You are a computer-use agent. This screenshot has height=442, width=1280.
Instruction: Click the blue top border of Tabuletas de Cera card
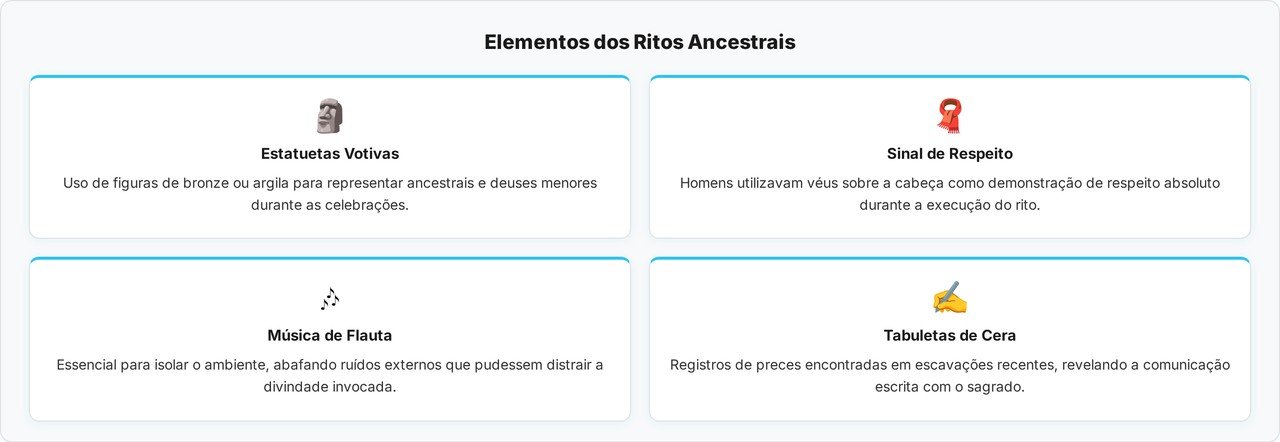pyautogui.click(x=949, y=259)
